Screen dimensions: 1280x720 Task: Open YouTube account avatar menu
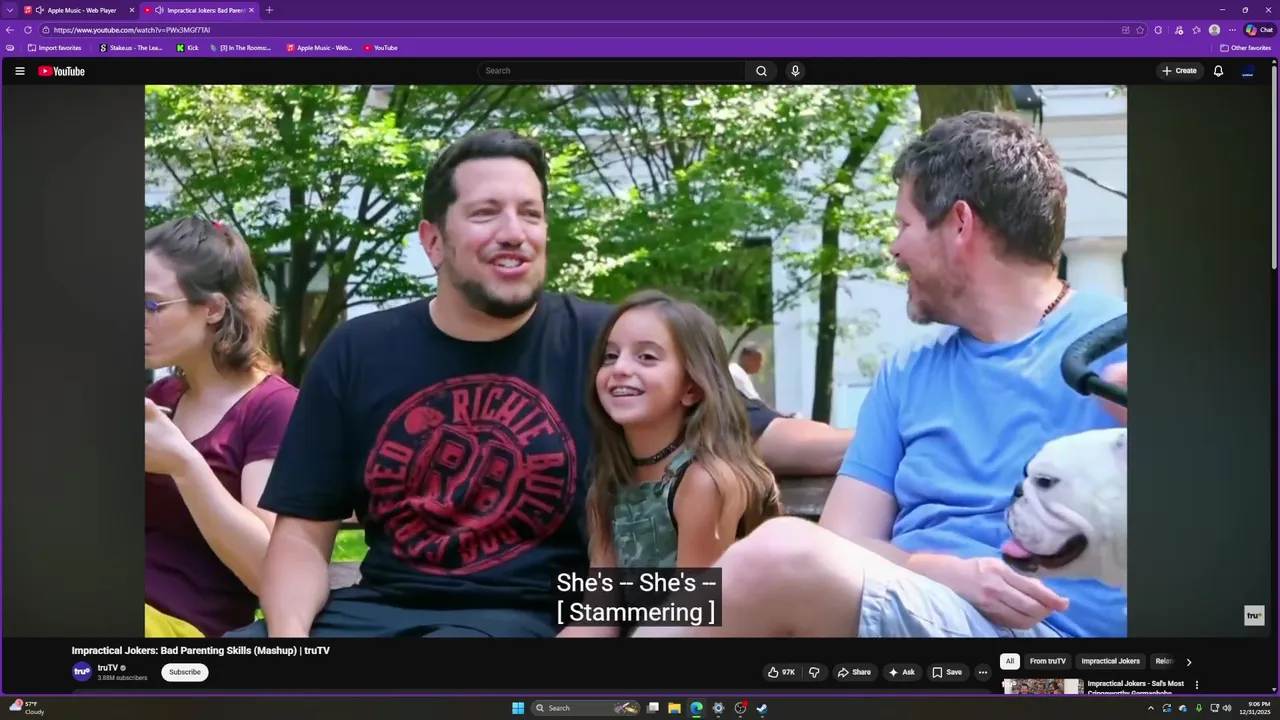1248,71
